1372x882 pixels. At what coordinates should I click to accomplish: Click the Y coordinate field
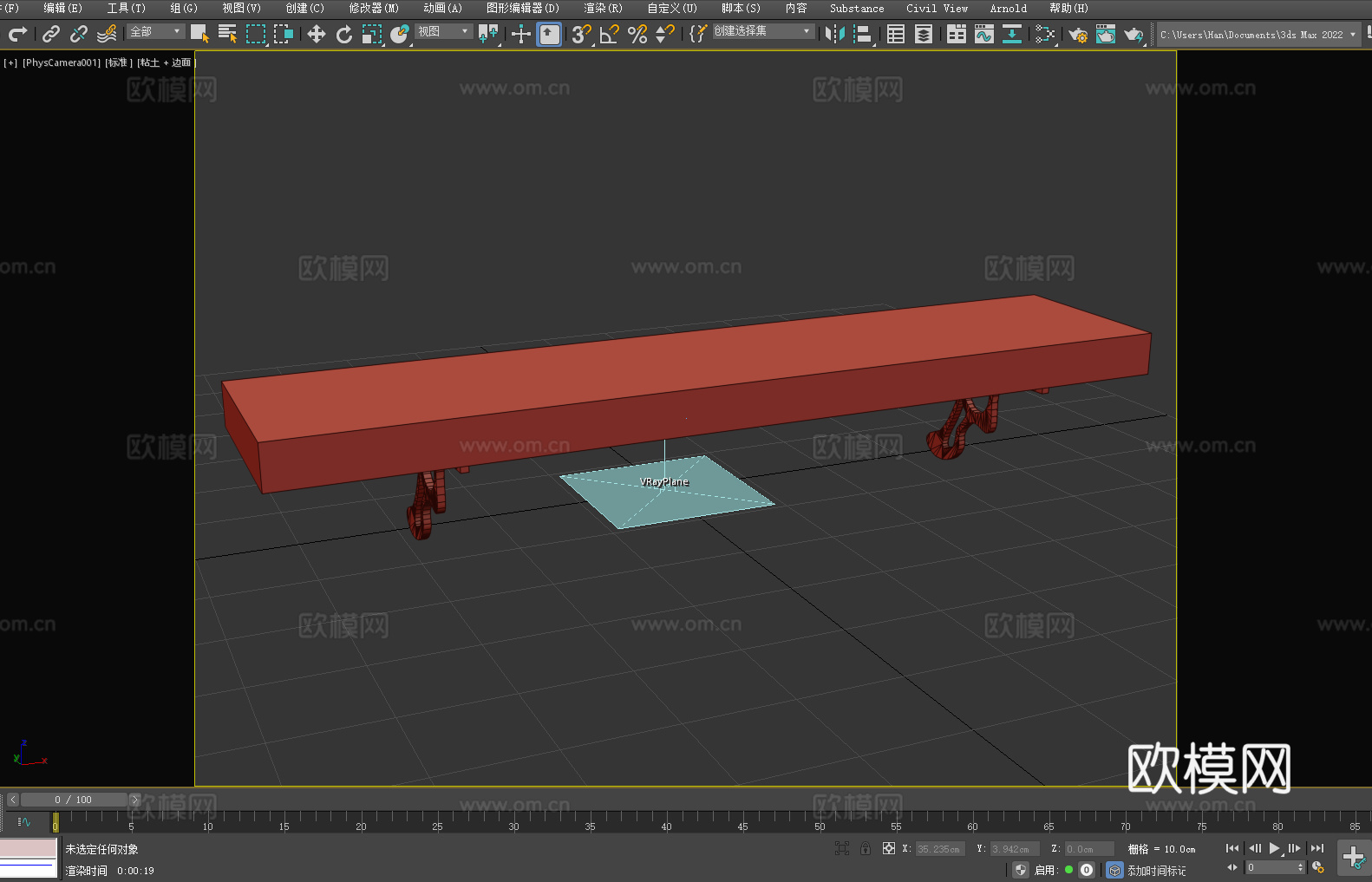(1015, 849)
